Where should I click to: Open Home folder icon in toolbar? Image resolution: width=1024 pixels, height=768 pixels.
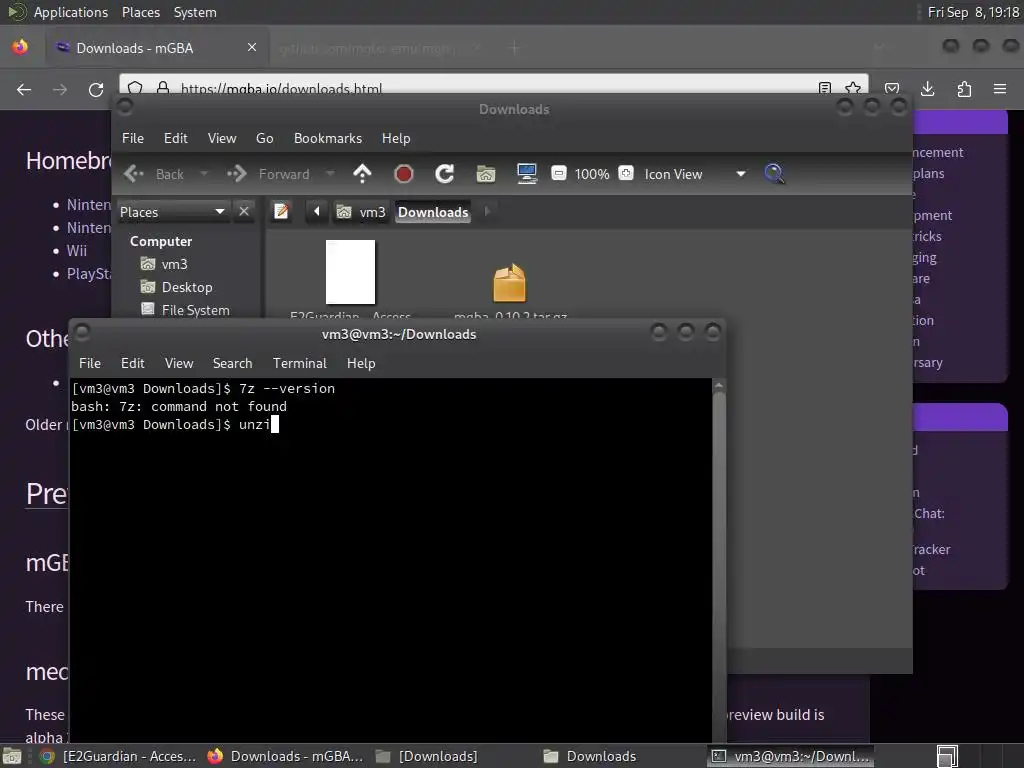[486, 174]
